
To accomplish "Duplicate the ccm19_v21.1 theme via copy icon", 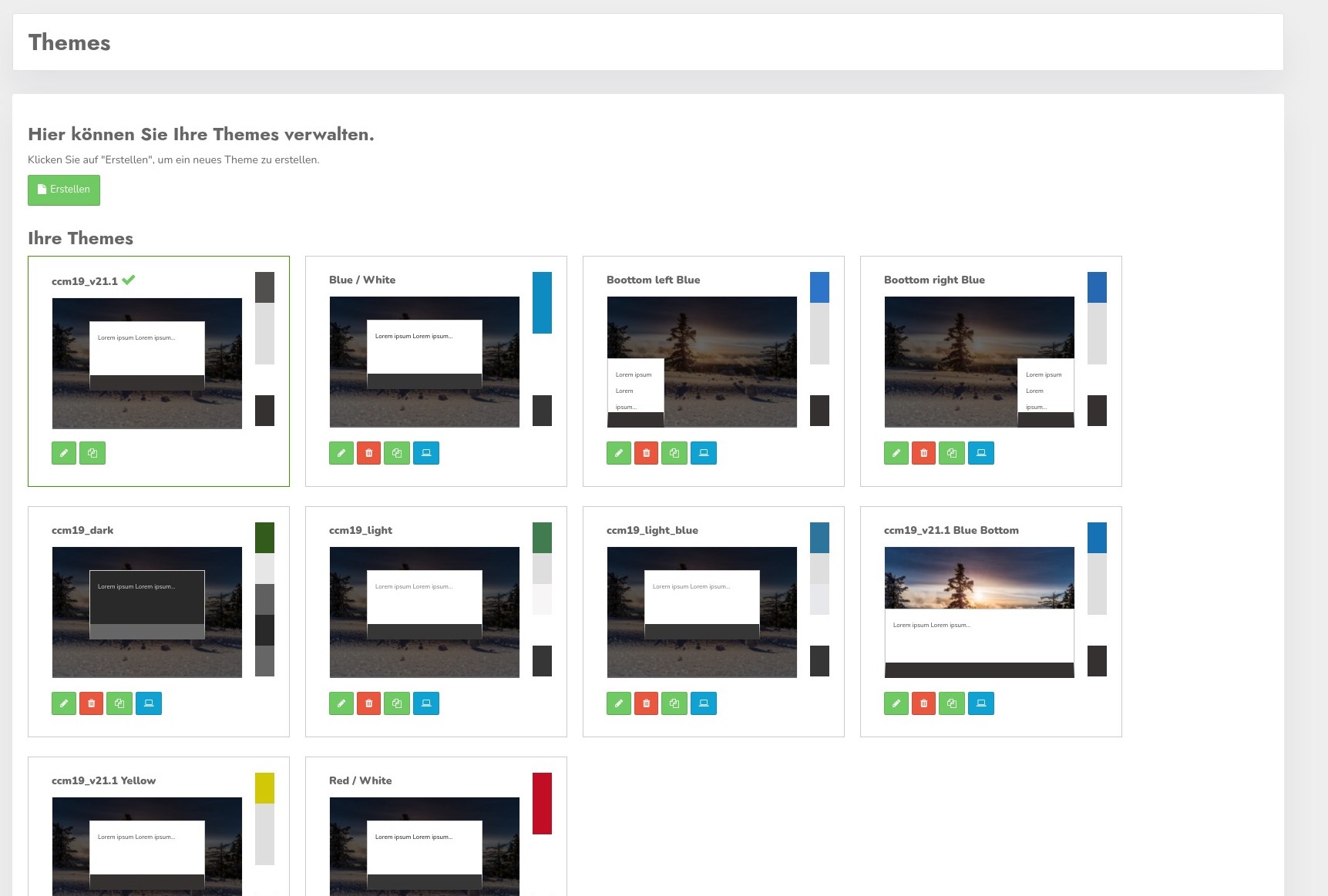I will 92,453.
